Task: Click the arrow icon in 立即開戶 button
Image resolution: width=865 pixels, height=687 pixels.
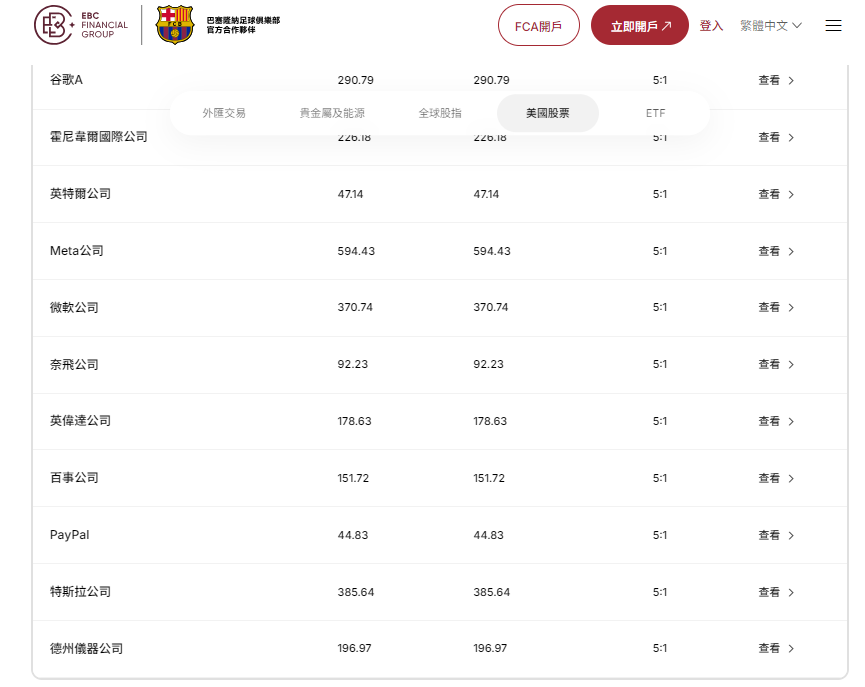Action: click(668, 26)
